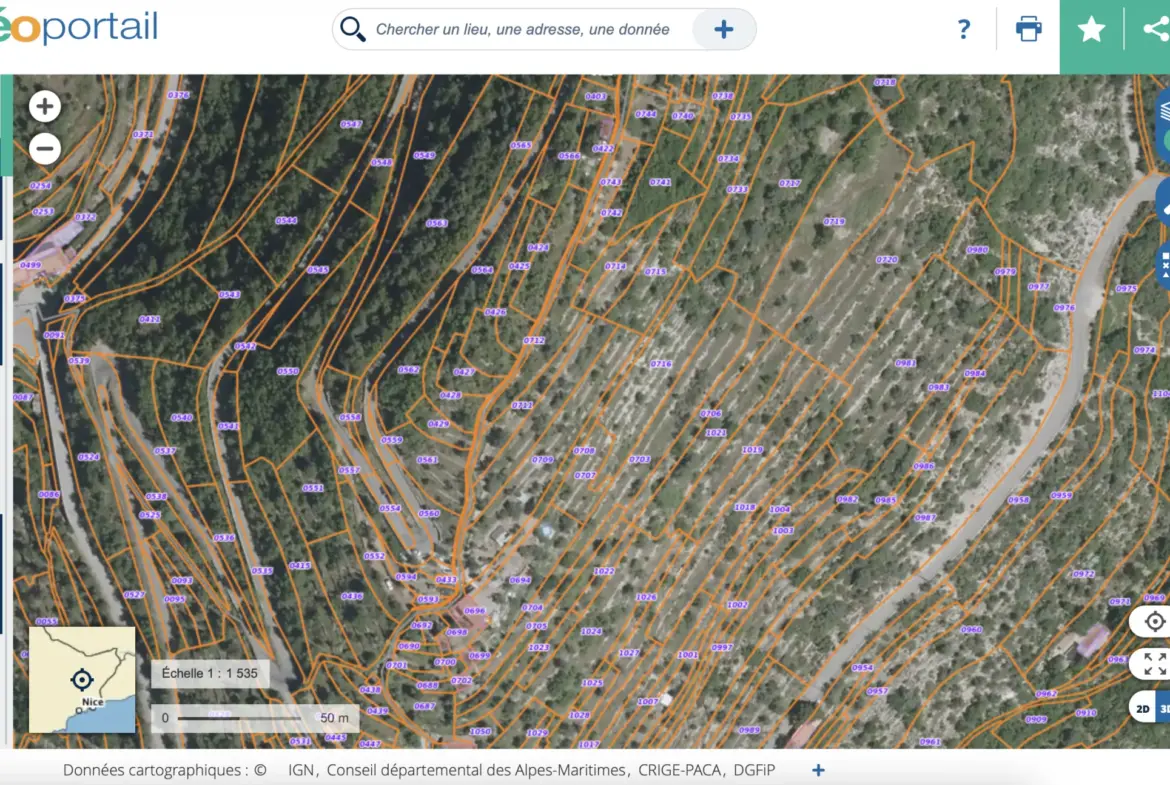Click the magnifier search icon
The height and width of the screenshot is (785, 1170).
pos(352,30)
